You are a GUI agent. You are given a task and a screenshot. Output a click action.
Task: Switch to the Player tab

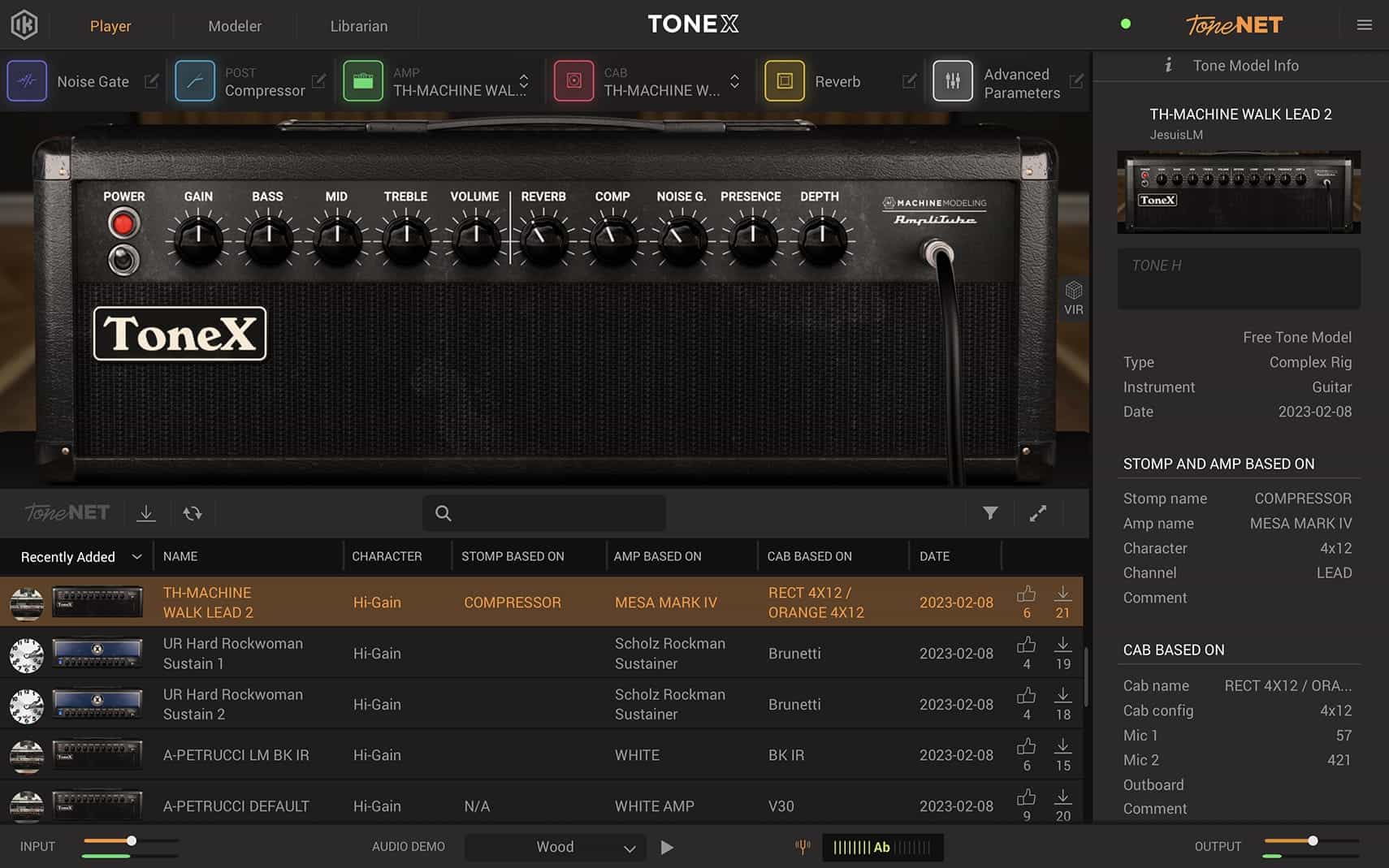[x=110, y=26]
